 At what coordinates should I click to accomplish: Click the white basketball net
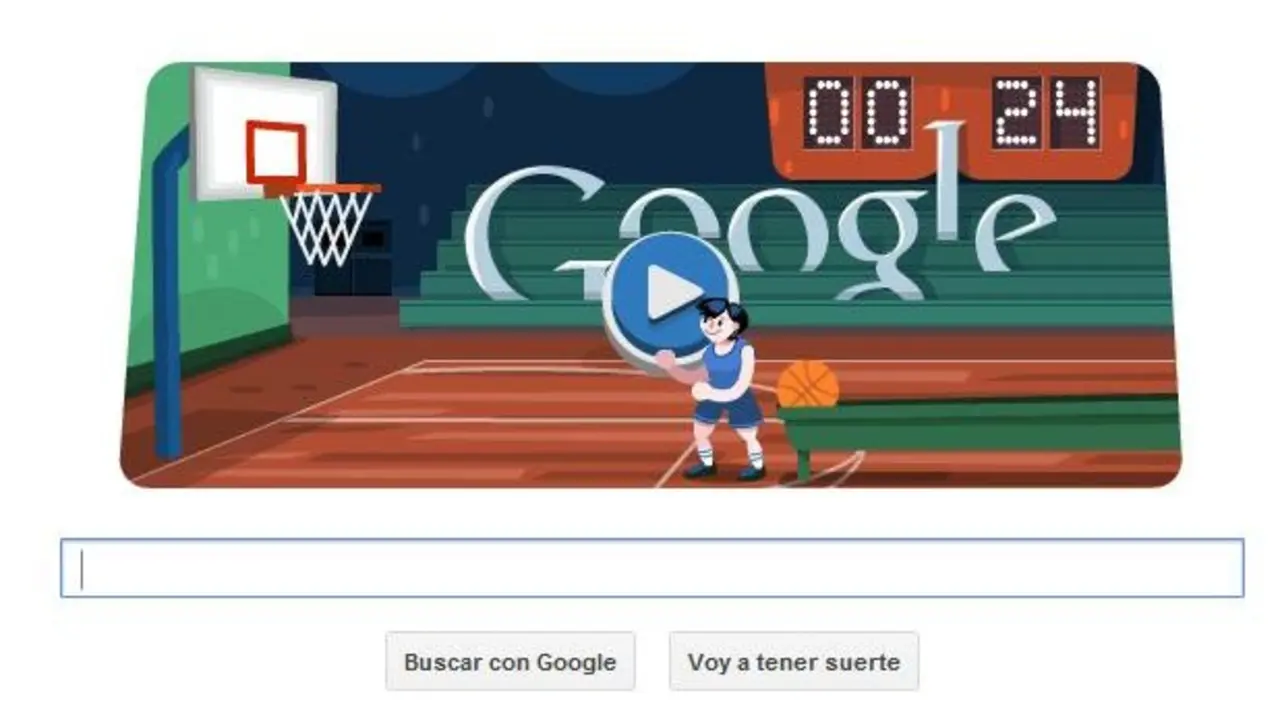(326, 228)
